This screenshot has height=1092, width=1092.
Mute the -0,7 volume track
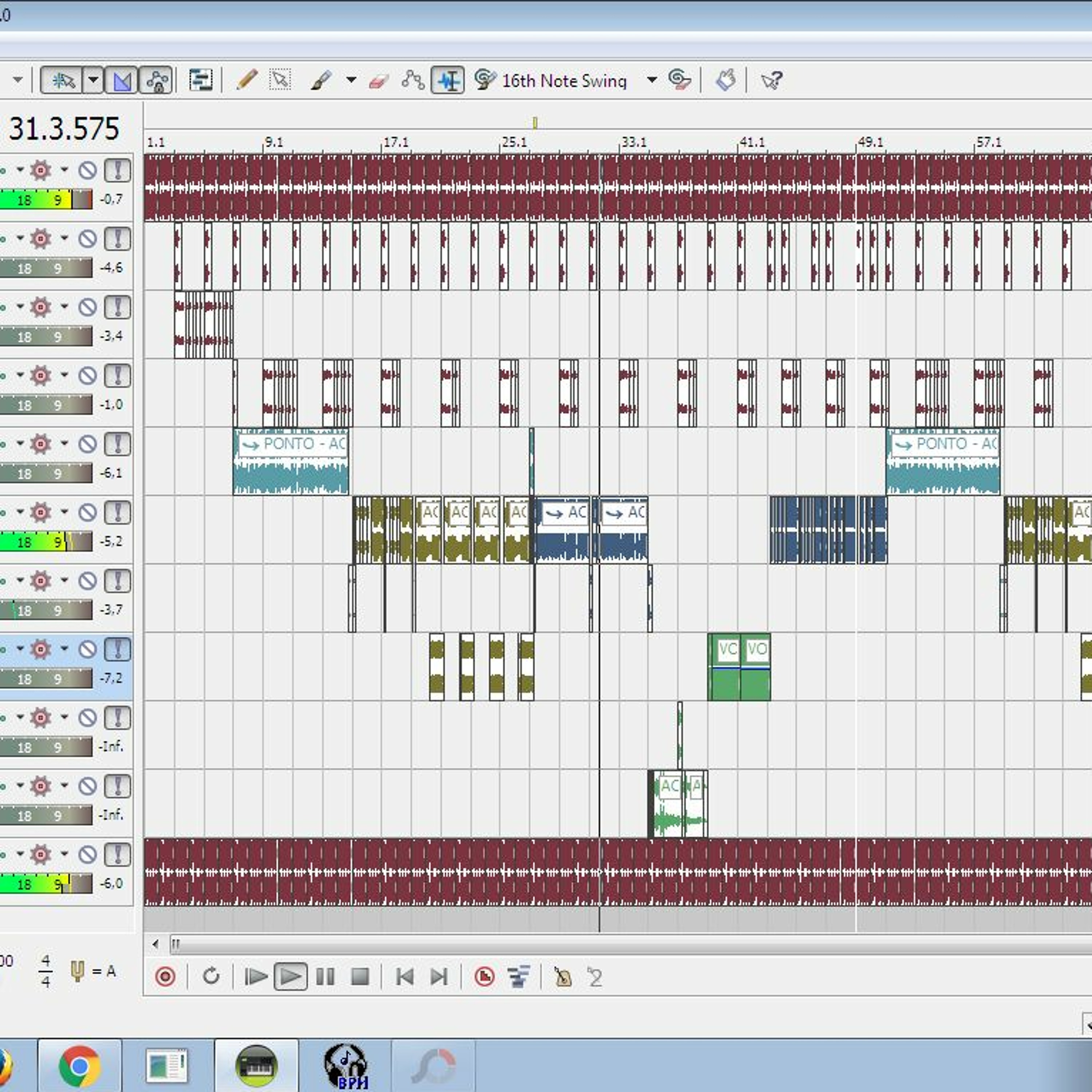pyautogui.click(x=87, y=170)
